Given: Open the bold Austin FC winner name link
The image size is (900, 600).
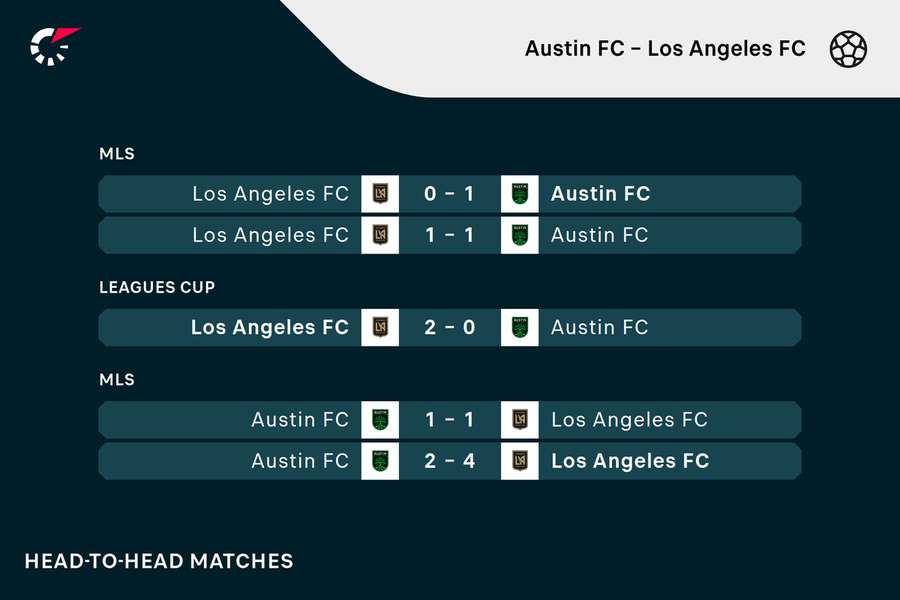Looking at the screenshot, I should click(600, 194).
